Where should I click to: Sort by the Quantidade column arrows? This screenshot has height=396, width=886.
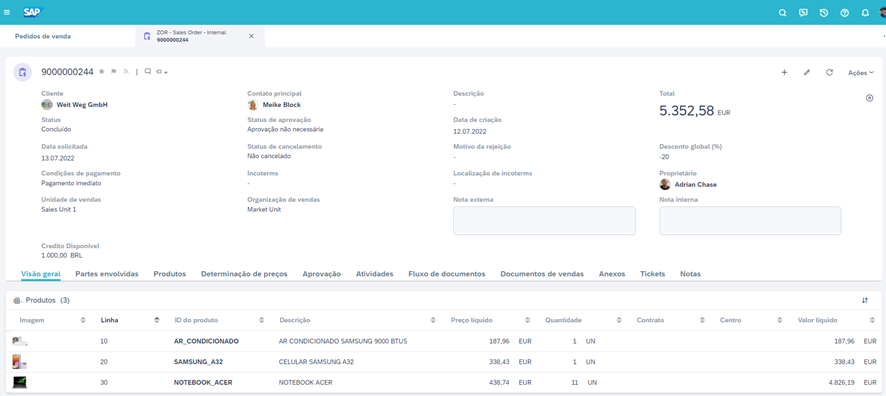(x=619, y=320)
